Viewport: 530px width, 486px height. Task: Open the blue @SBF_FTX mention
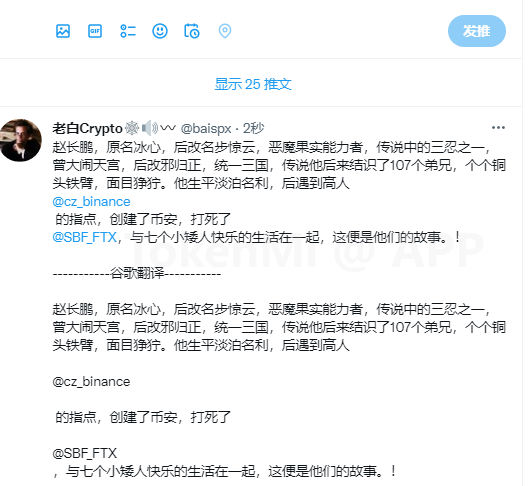85,237
